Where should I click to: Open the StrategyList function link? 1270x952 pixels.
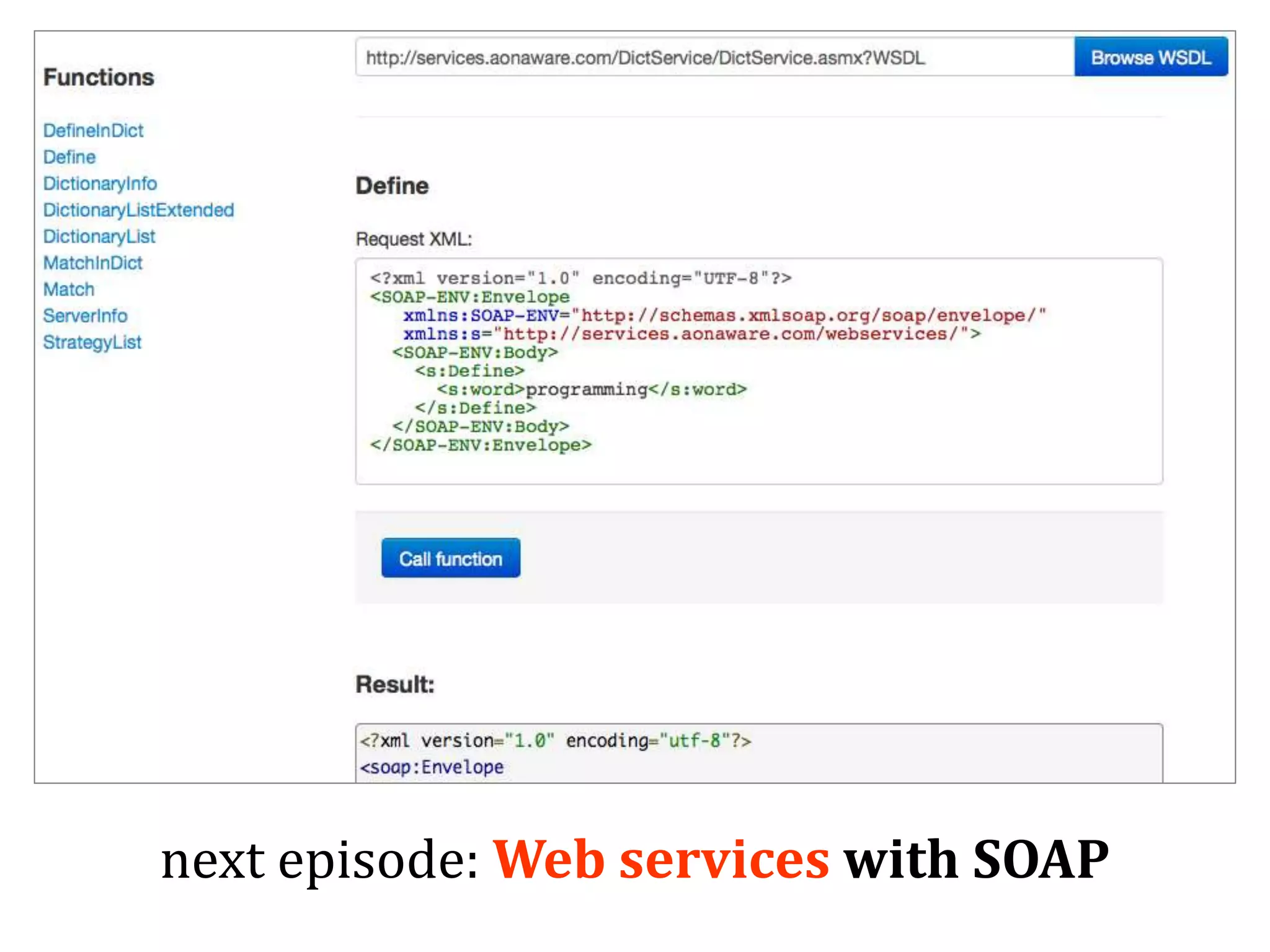click(92, 343)
